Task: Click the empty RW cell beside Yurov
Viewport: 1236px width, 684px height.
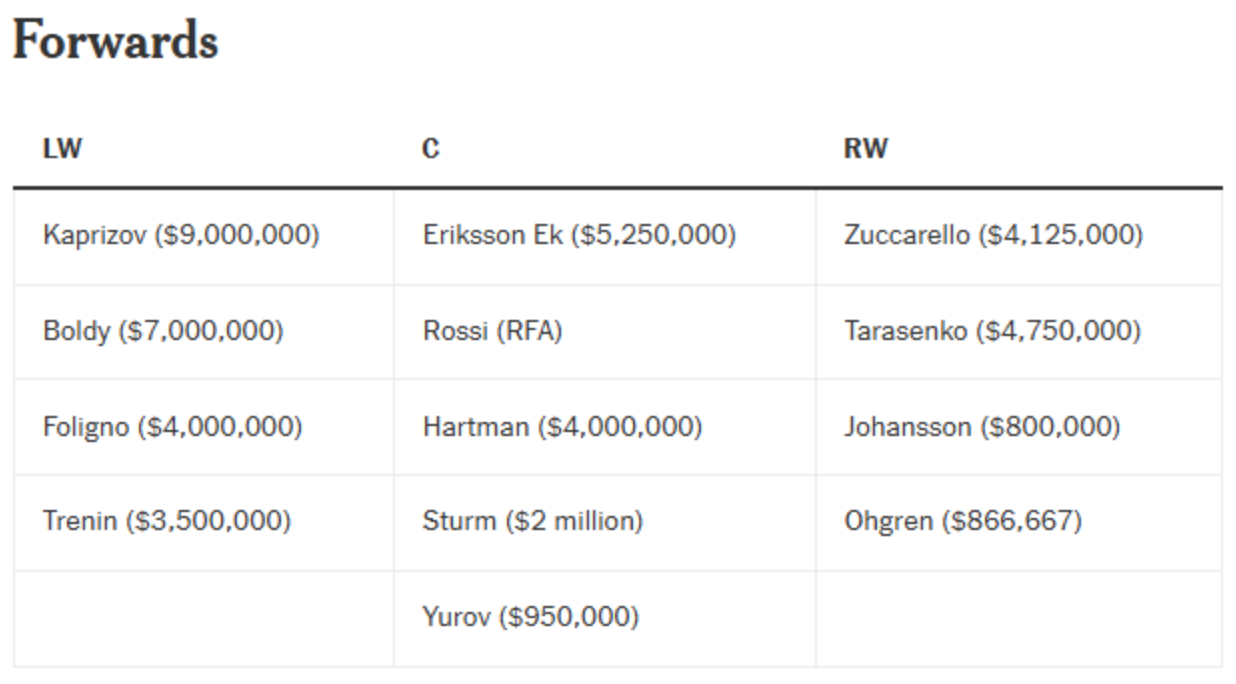Action: click(1019, 619)
